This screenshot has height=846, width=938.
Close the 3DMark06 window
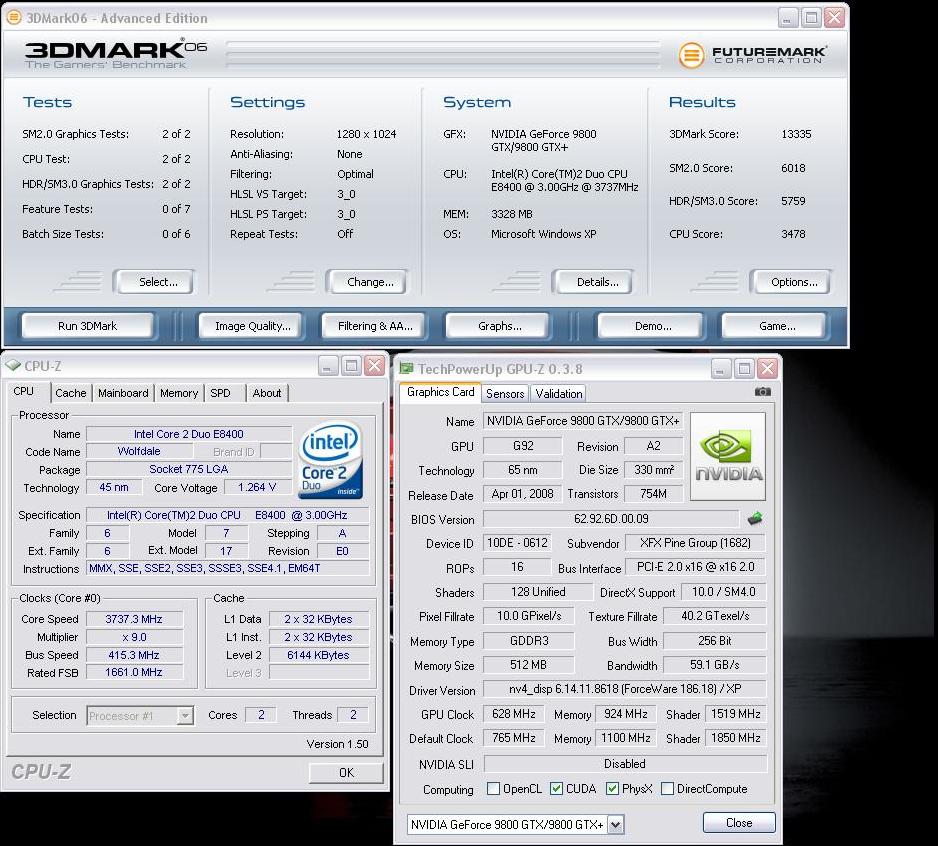point(834,17)
